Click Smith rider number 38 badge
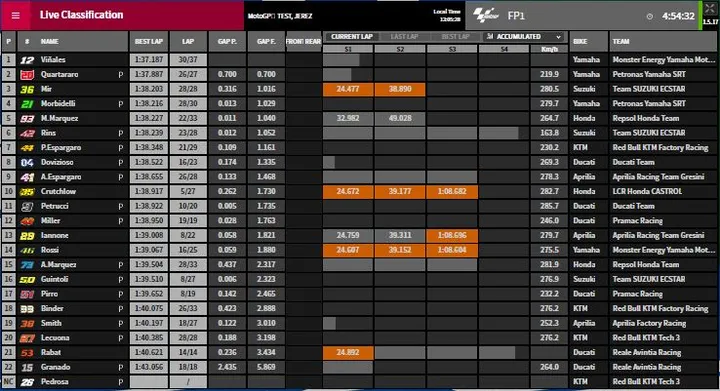This screenshot has width=720, height=391. [27, 324]
